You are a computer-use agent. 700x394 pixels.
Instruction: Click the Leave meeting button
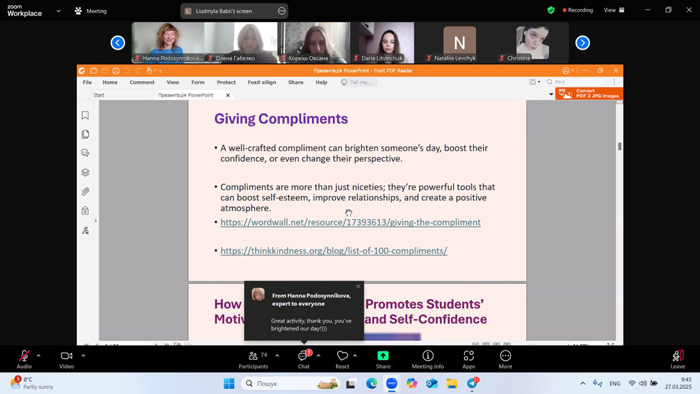point(678,356)
